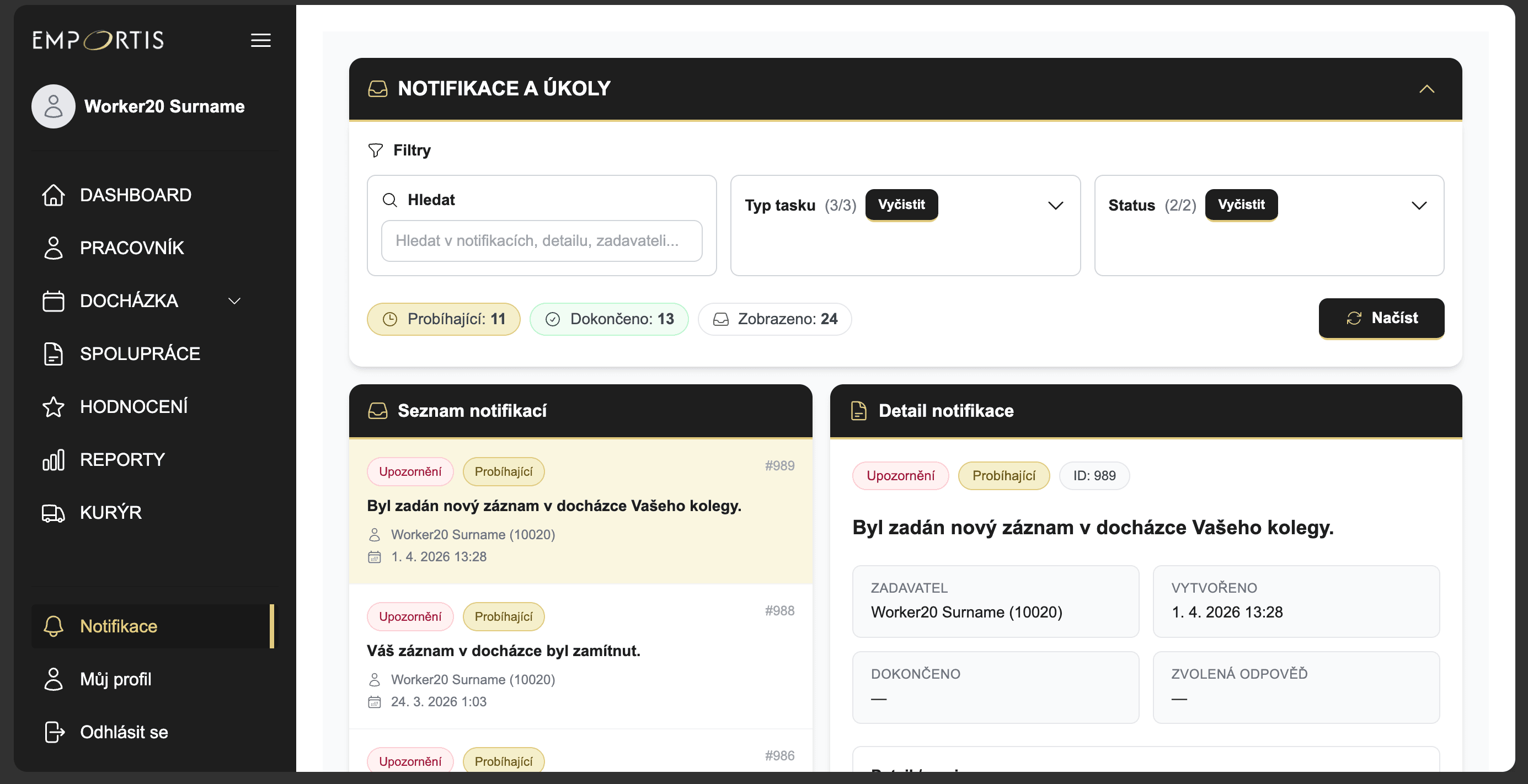The height and width of the screenshot is (784, 1528).
Task: Click the checkmark icon in Dokončeno chip
Action: click(552, 319)
